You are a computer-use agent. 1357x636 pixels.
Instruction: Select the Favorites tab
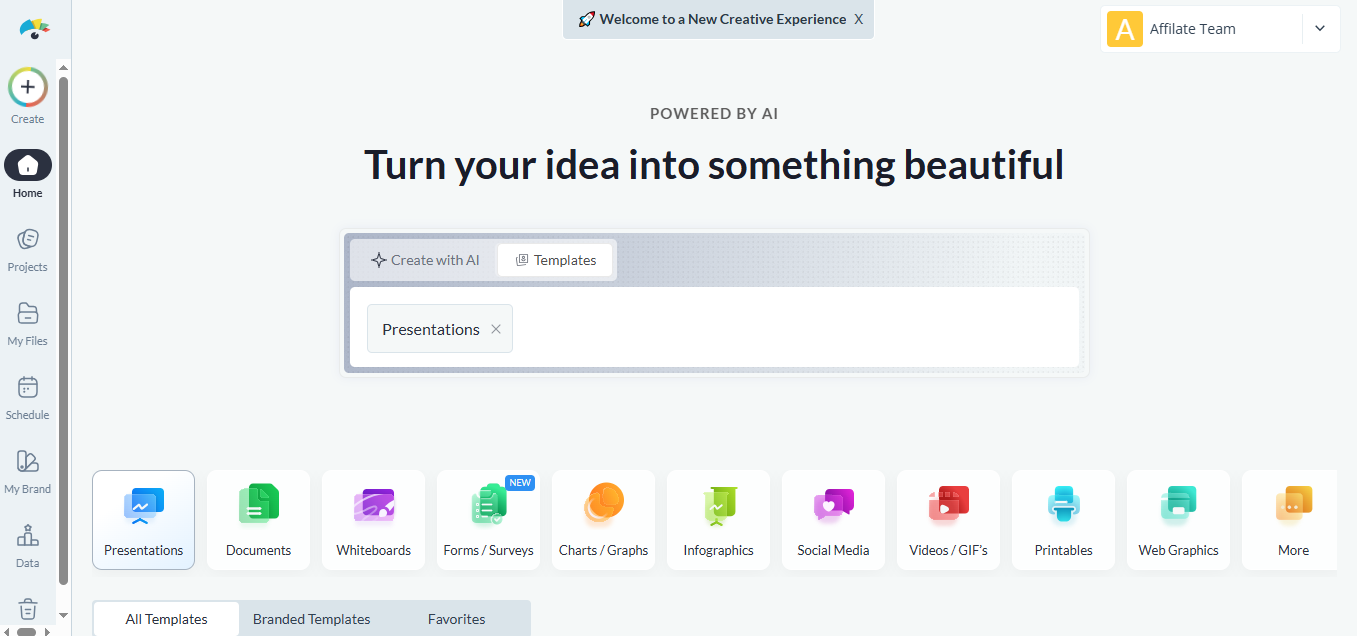(x=456, y=619)
